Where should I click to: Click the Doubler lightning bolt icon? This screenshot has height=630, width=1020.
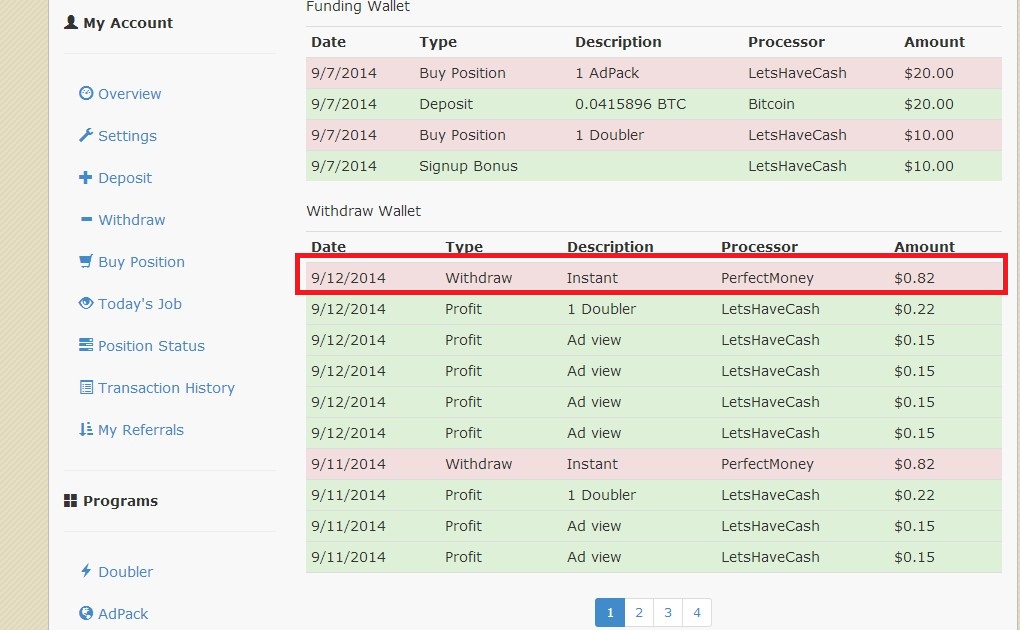pos(86,572)
